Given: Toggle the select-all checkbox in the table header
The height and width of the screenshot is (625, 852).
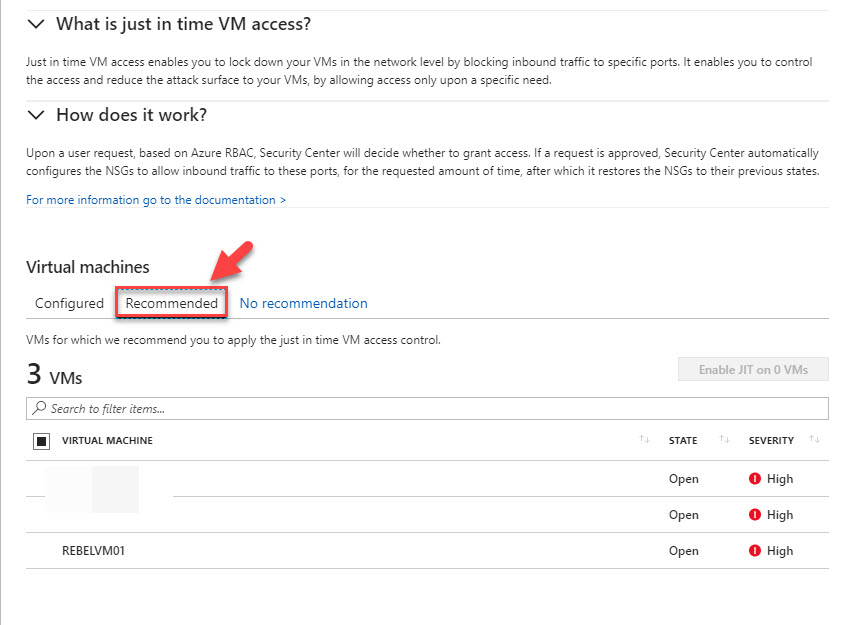Looking at the screenshot, I should [41, 440].
